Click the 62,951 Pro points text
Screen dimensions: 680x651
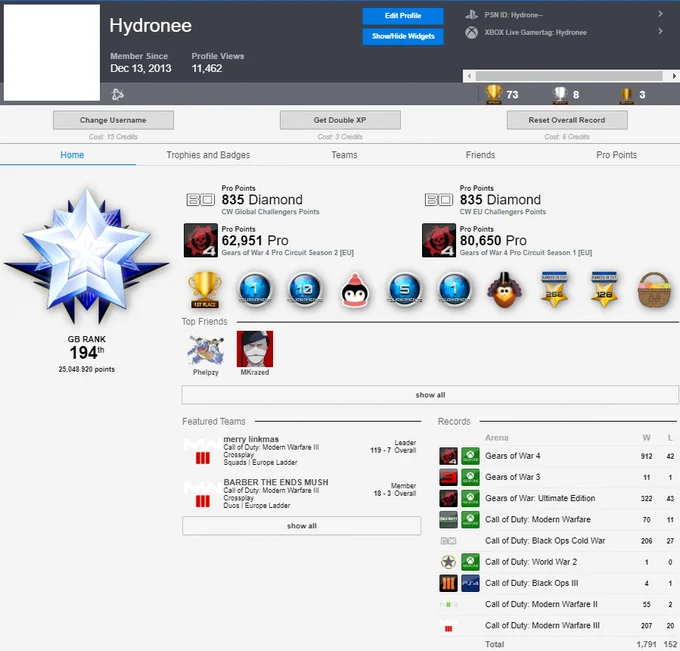pos(255,240)
